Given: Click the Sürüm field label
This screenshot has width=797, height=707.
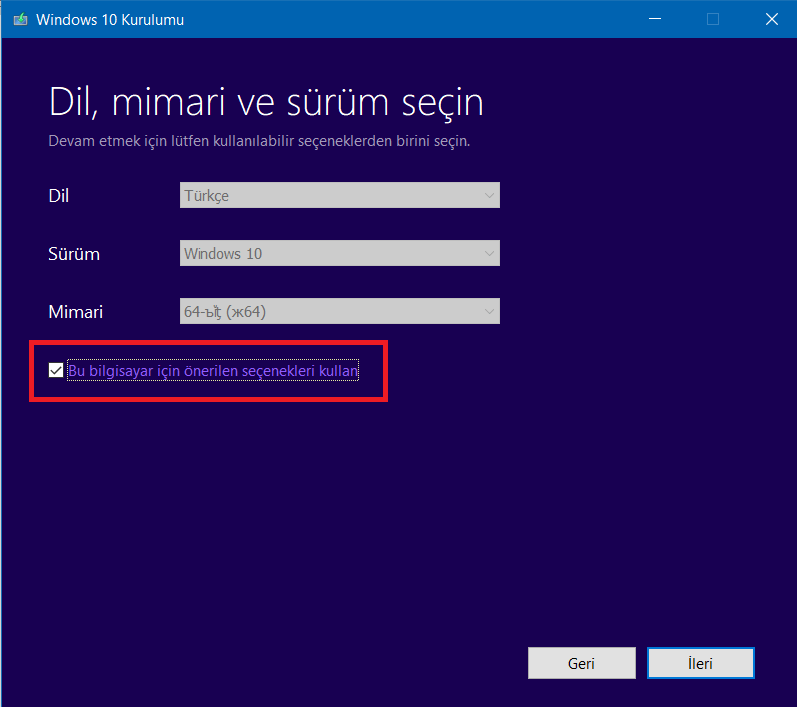Looking at the screenshot, I should pos(74,254).
